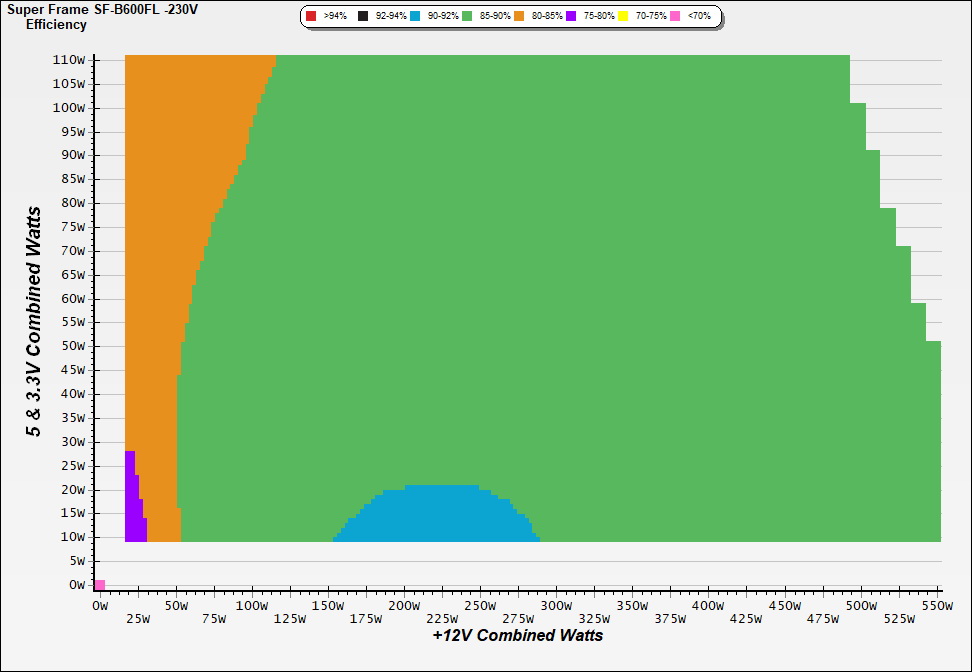Screen dimensions: 972x672
Task: Click the black 92-94% legend swatch
Action: pyautogui.click(x=363, y=17)
